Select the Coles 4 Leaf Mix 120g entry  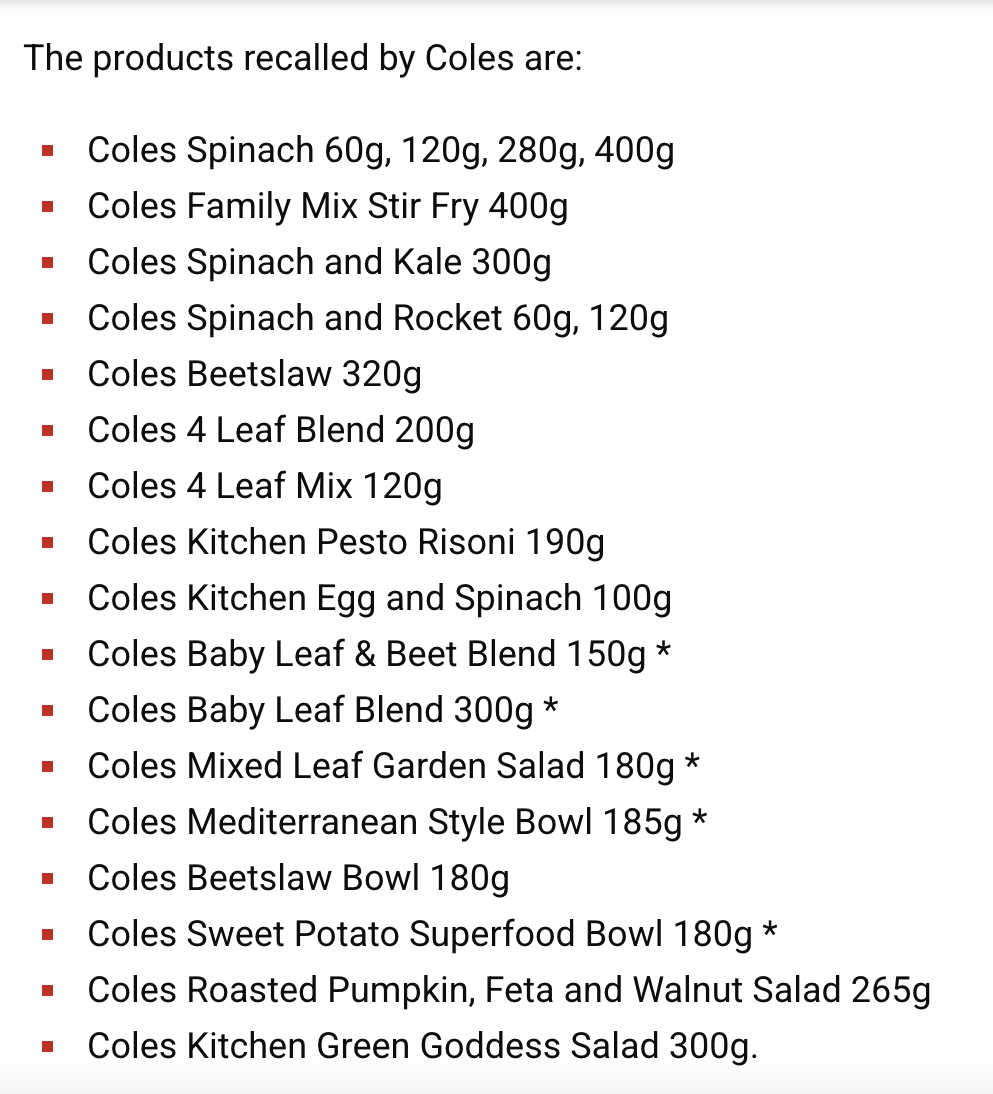click(264, 486)
